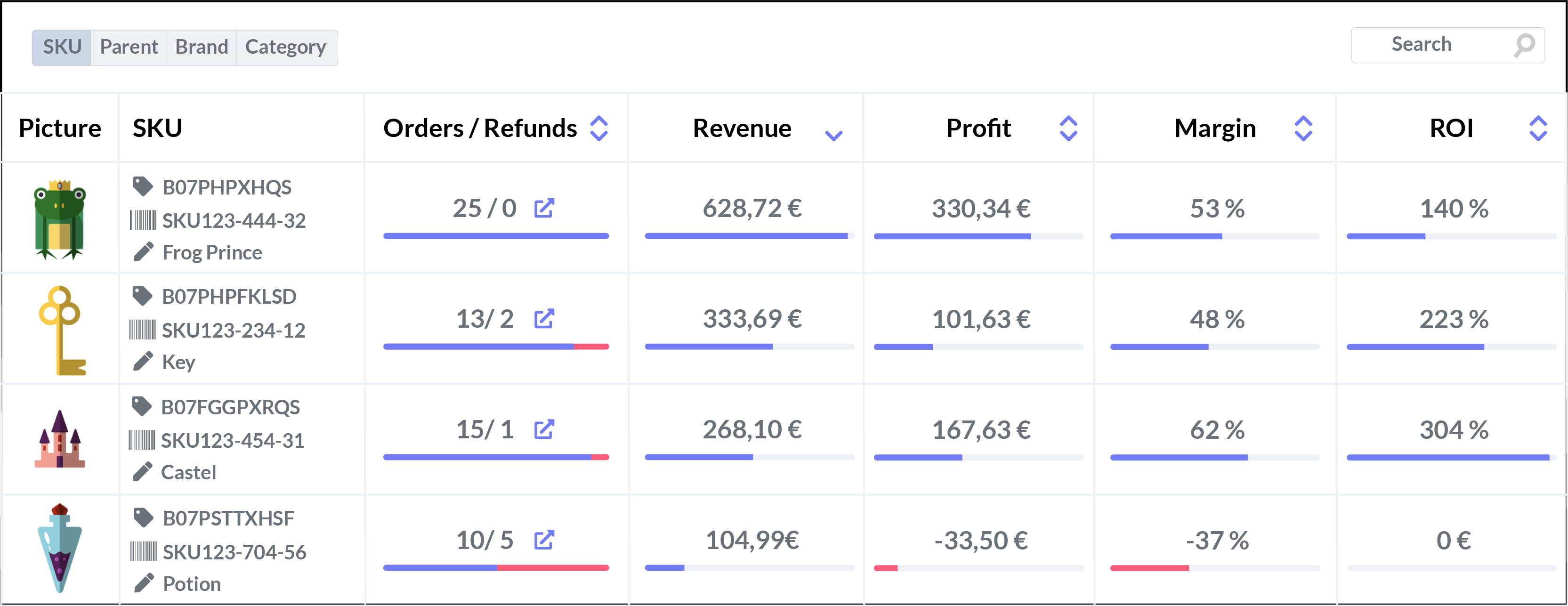Open Frog Prince orders external link icon
Image resolution: width=1568 pixels, height=606 pixels.
543,208
